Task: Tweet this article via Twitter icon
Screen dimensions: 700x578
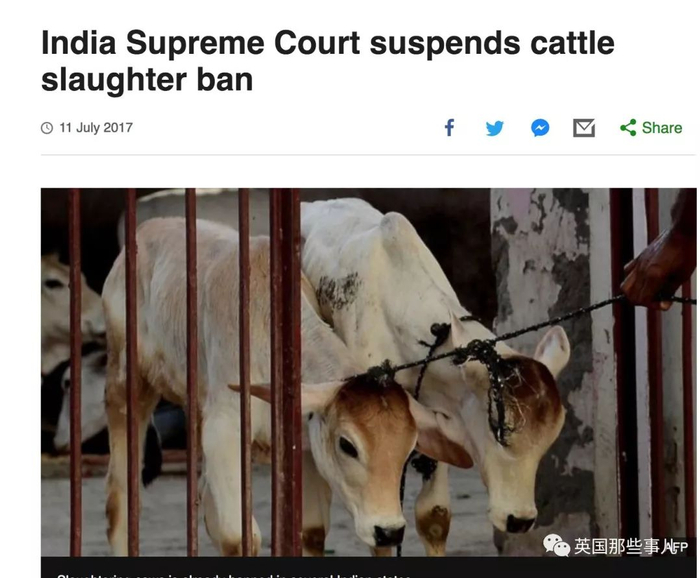Action: tap(495, 128)
